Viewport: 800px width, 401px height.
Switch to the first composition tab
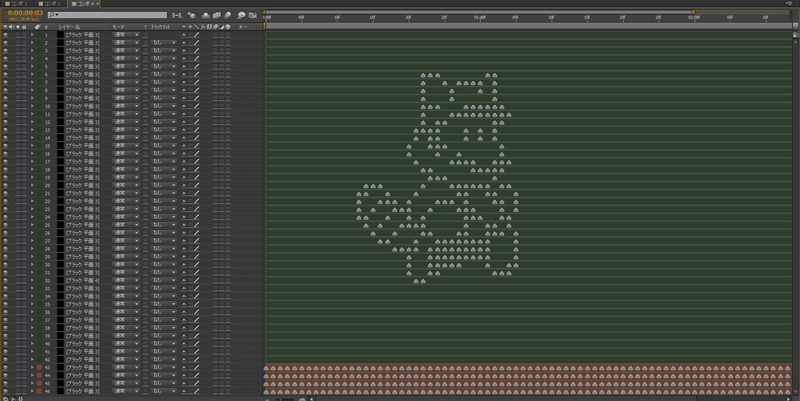click(x=17, y=4)
